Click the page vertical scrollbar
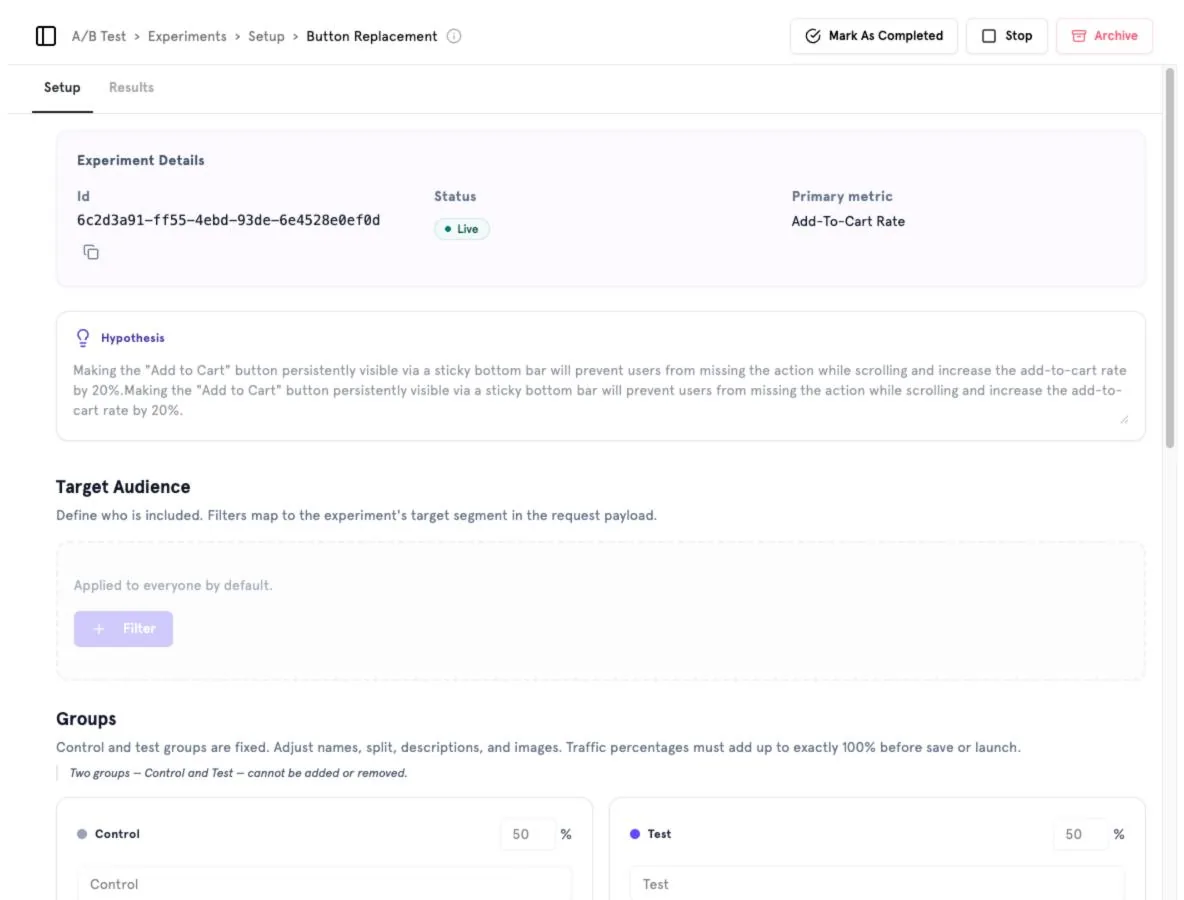1184x900 pixels. tap(1170, 257)
